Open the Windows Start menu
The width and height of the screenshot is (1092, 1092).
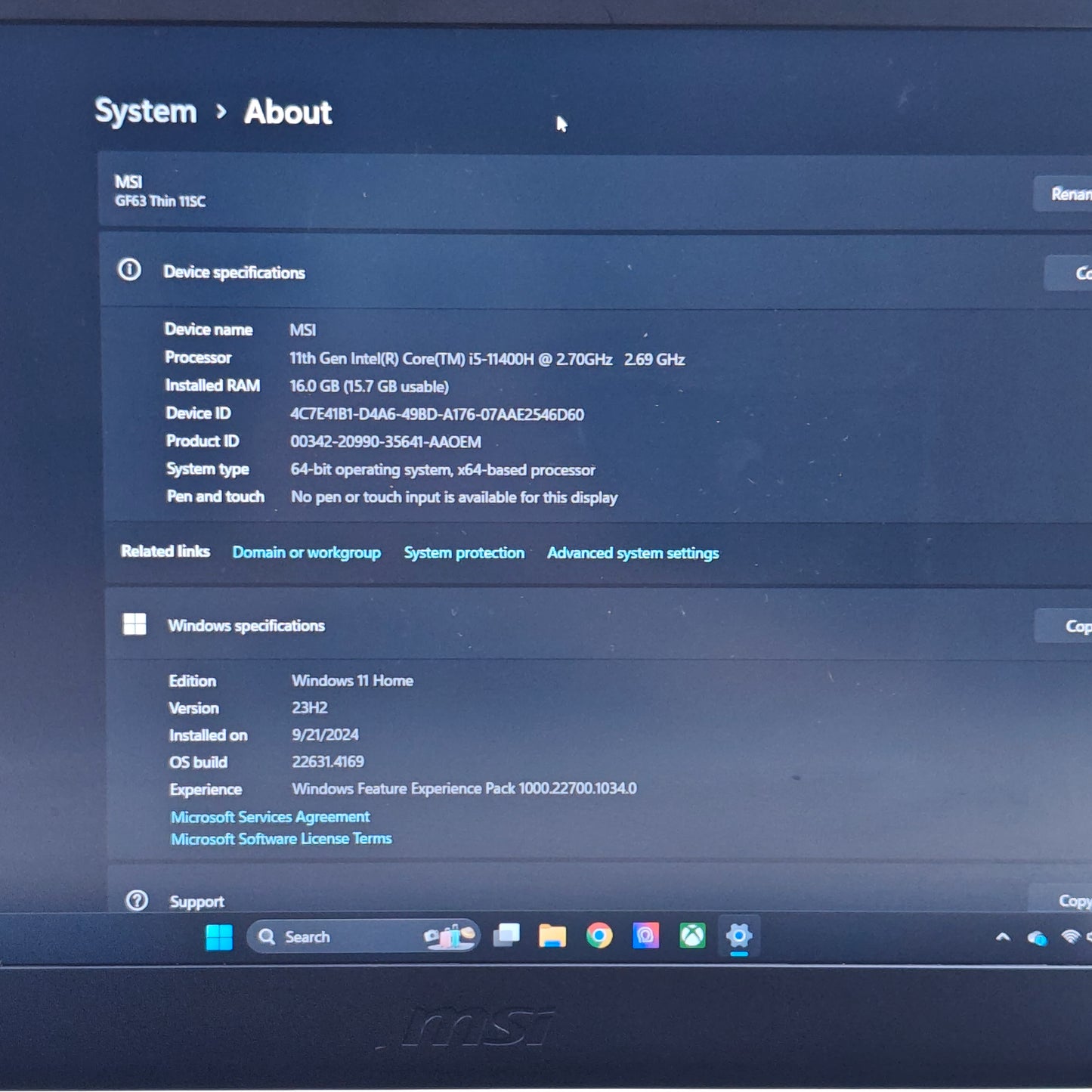(219, 937)
